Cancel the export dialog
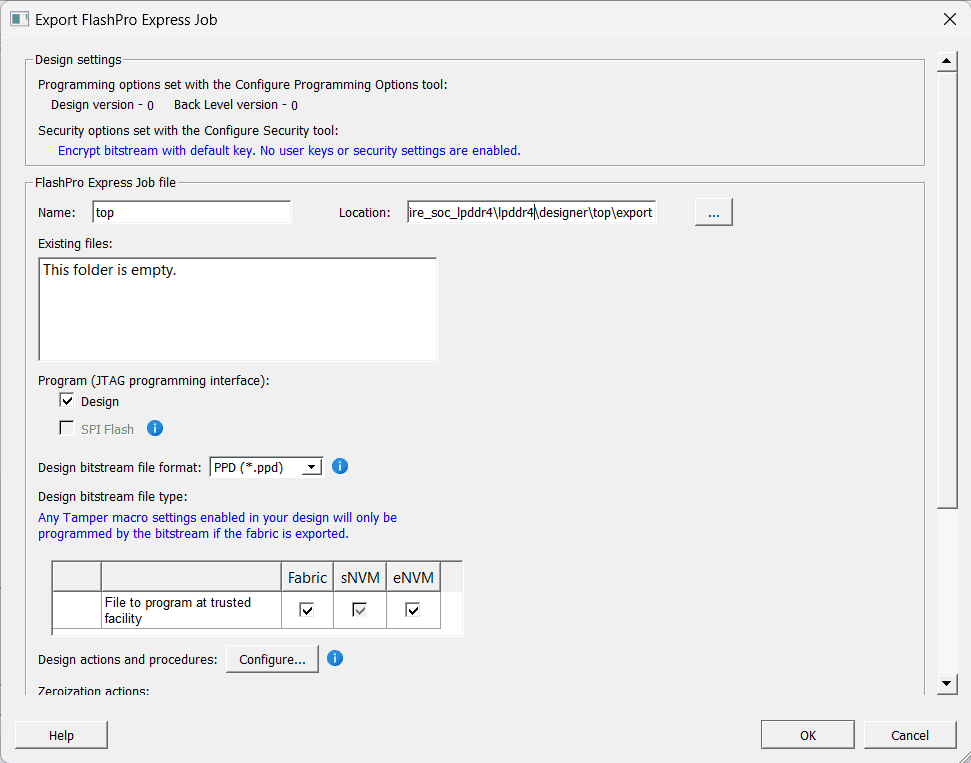Image resolution: width=971 pixels, height=763 pixels. [909, 735]
